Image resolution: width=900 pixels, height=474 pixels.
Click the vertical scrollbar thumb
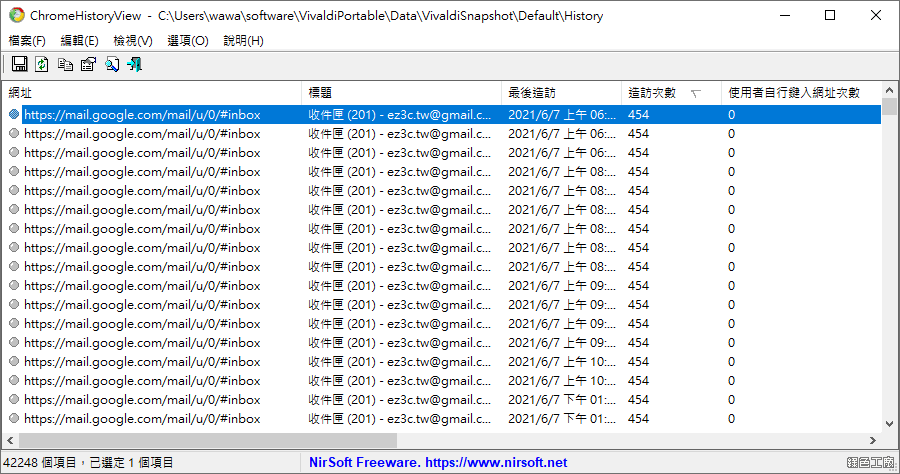point(889,107)
